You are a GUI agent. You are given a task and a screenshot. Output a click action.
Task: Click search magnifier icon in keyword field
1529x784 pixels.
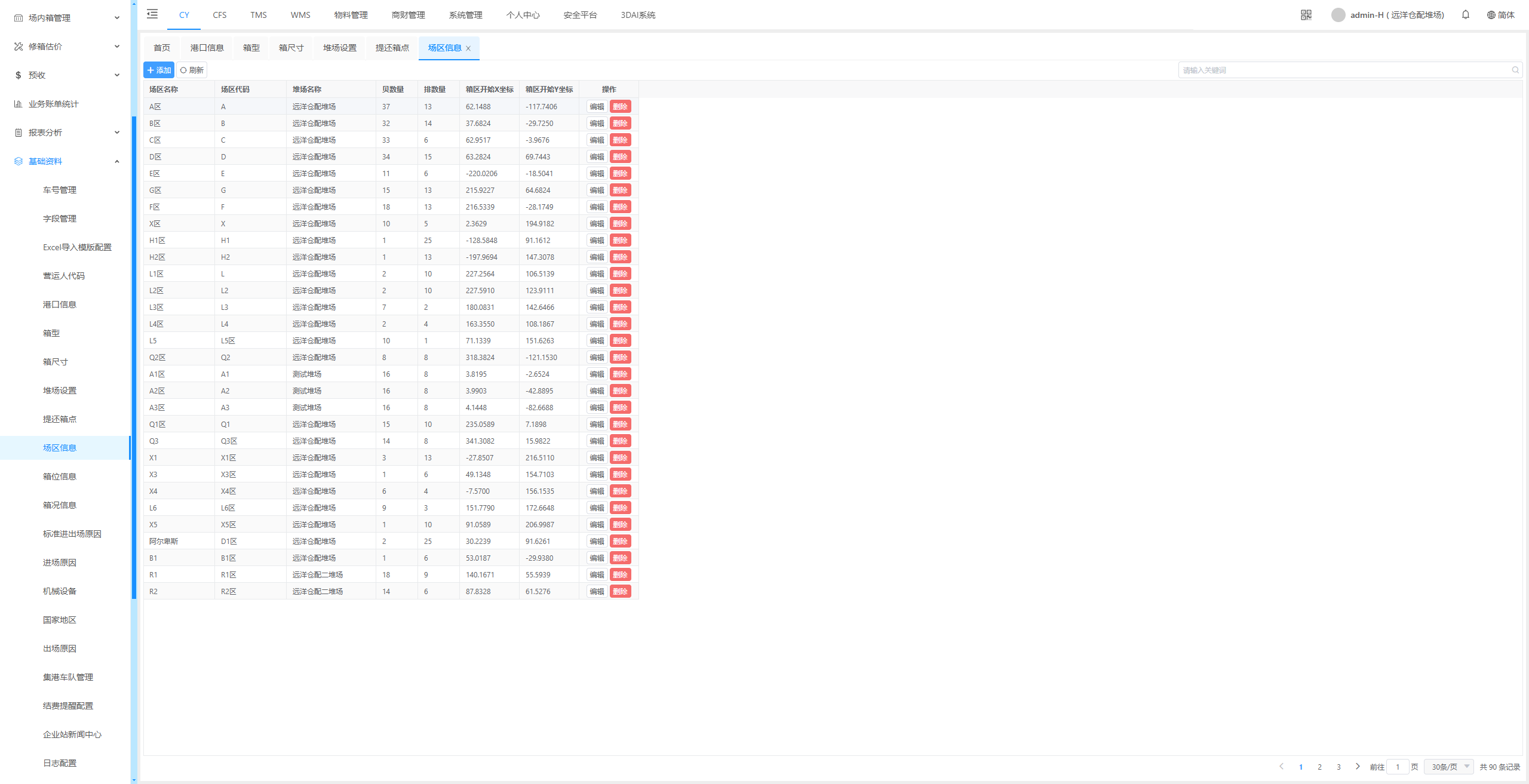(1515, 70)
